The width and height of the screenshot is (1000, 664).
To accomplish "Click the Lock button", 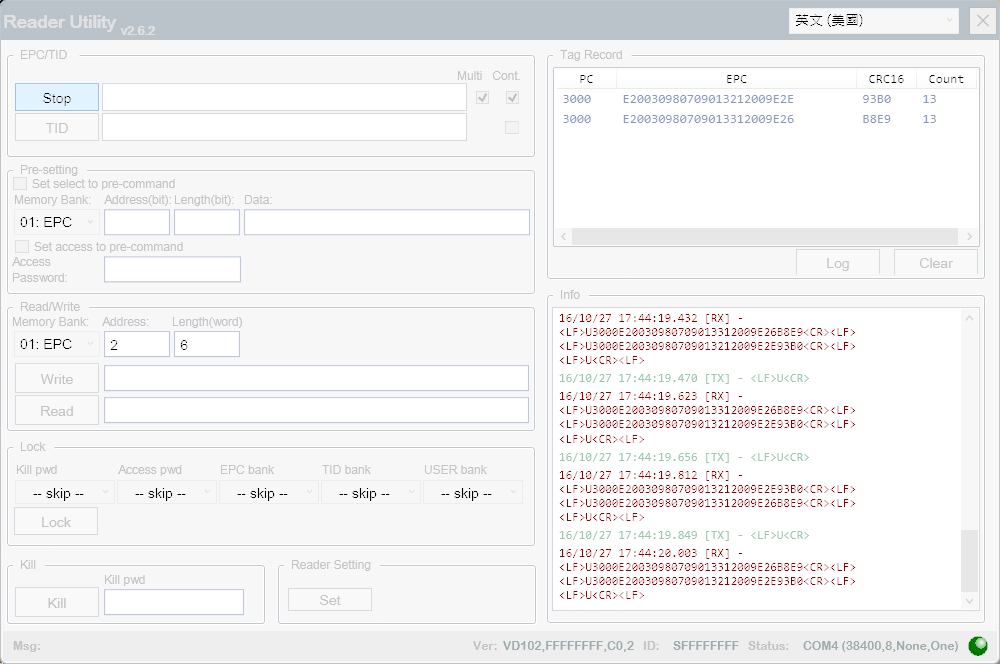I will click(56, 522).
